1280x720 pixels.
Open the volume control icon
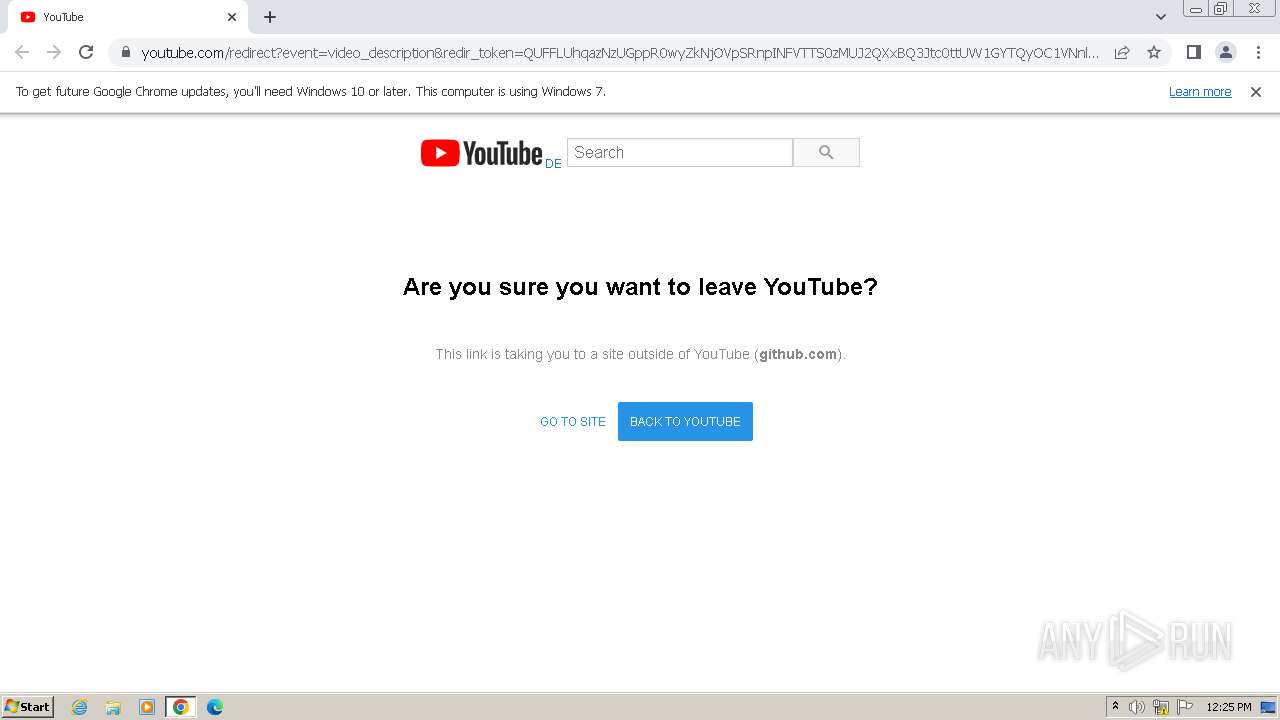pos(1137,707)
